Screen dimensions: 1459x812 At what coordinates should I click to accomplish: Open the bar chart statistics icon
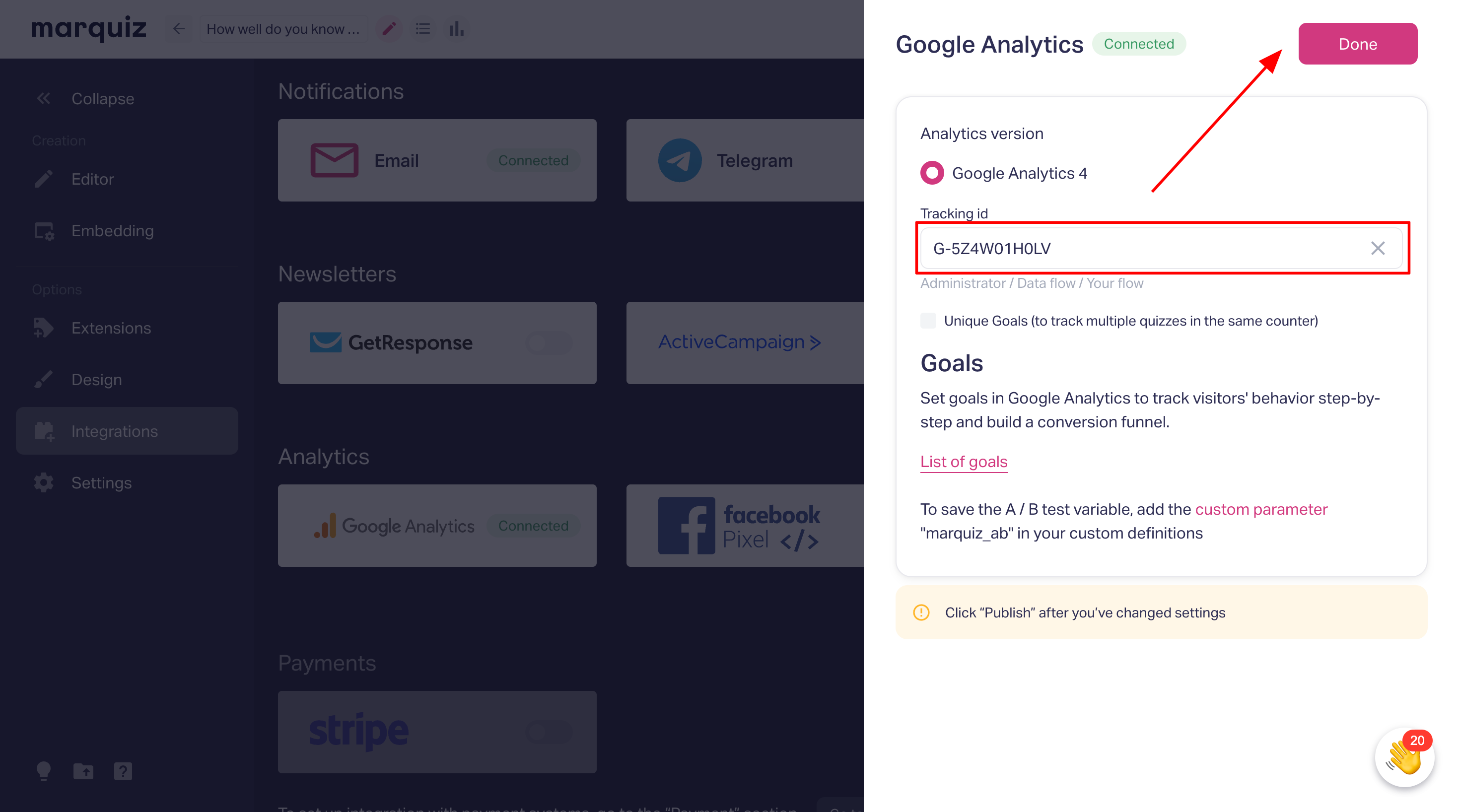pyautogui.click(x=457, y=29)
